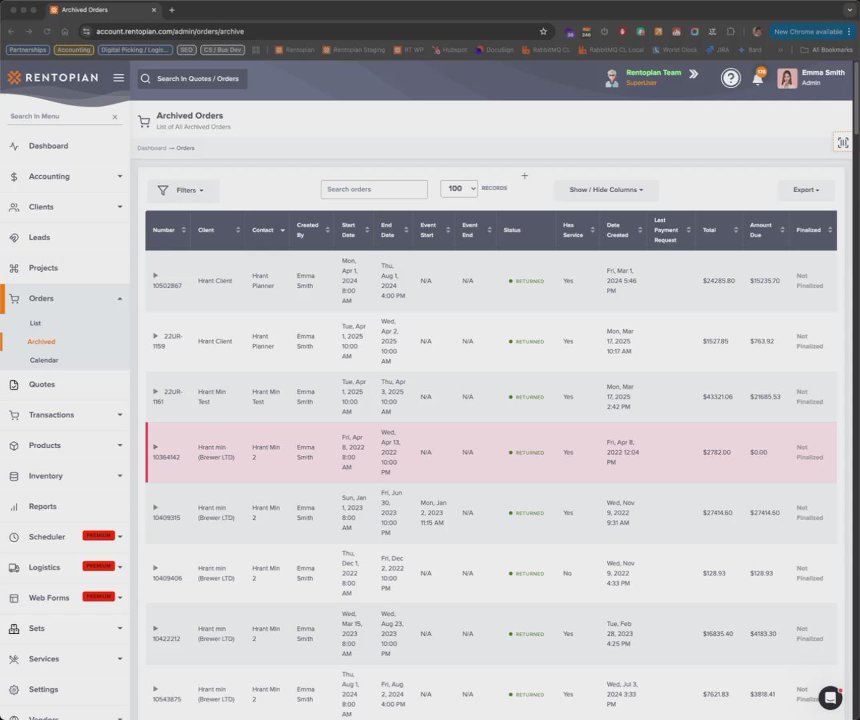Click the search magnifier icon in header
Image resolution: width=860 pixels, height=720 pixels.
(x=145, y=79)
